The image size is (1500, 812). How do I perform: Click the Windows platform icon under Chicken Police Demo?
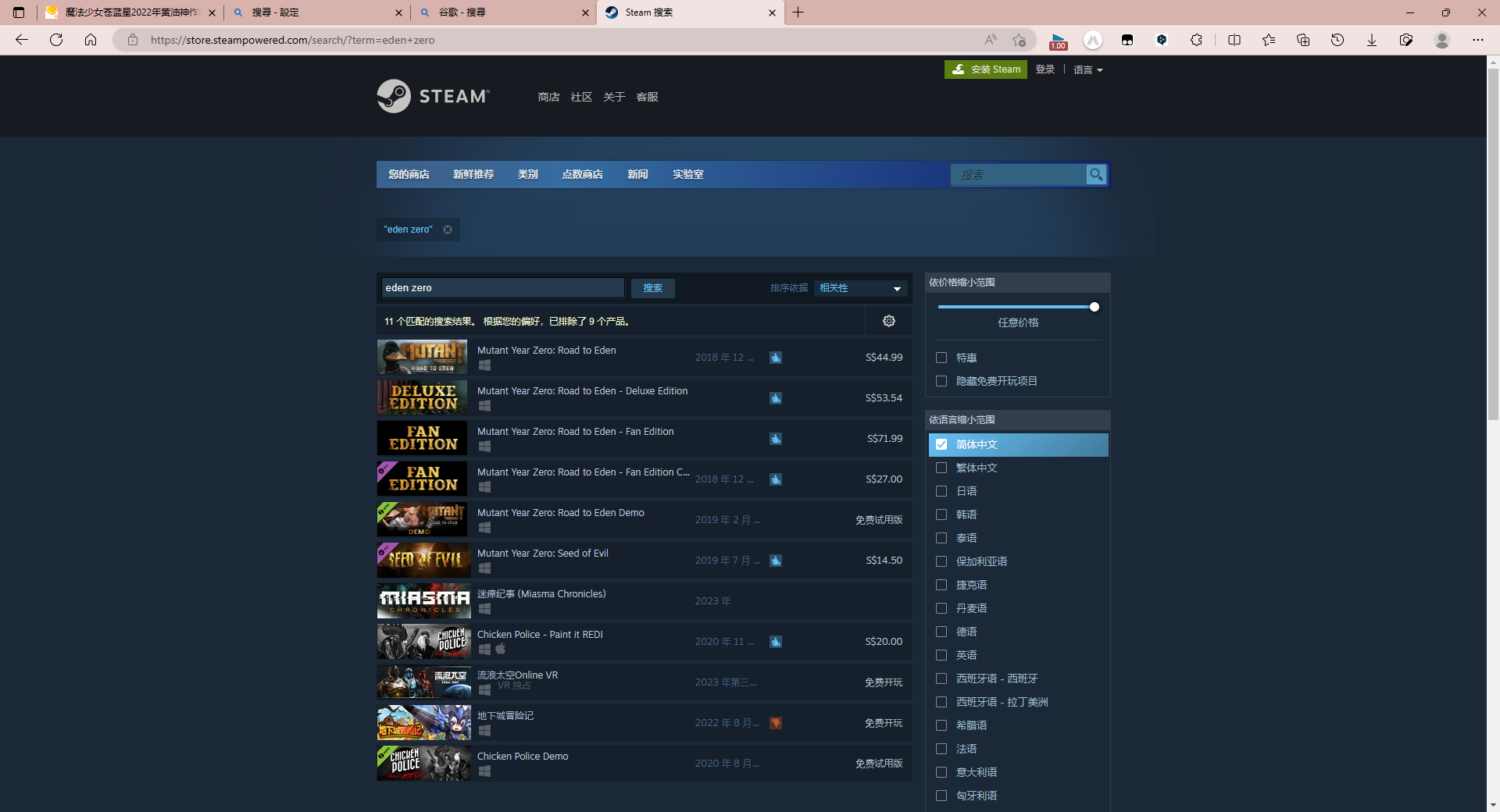484,771
